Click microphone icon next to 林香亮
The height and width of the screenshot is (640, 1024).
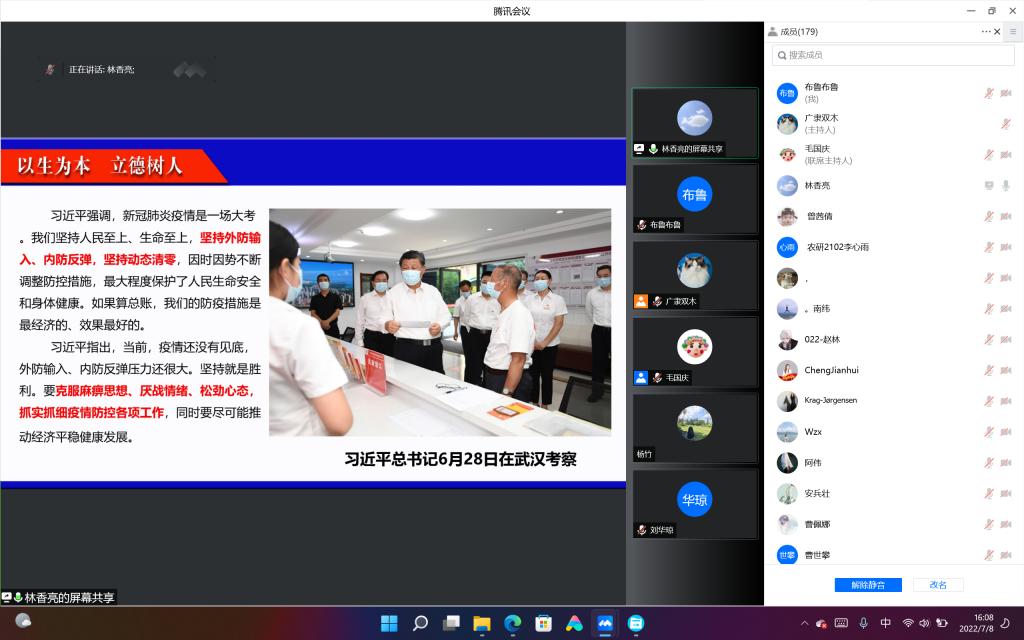(1005, 185)
